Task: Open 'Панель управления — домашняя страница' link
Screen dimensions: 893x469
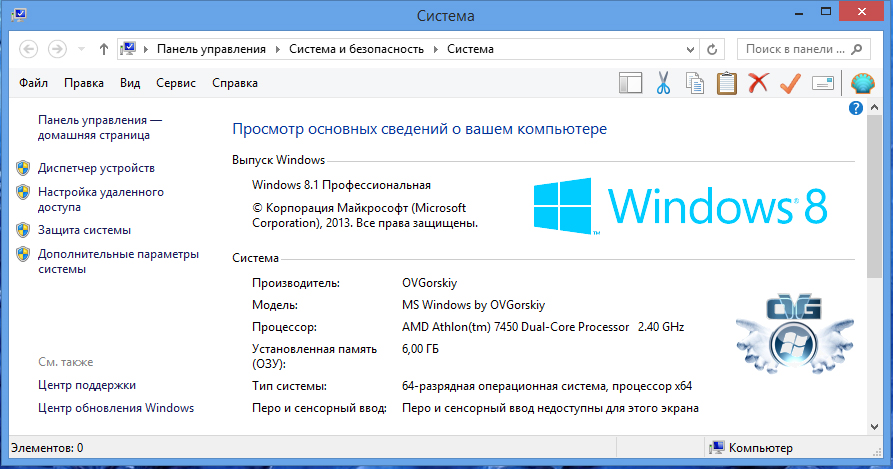Action: pos(100,127)
